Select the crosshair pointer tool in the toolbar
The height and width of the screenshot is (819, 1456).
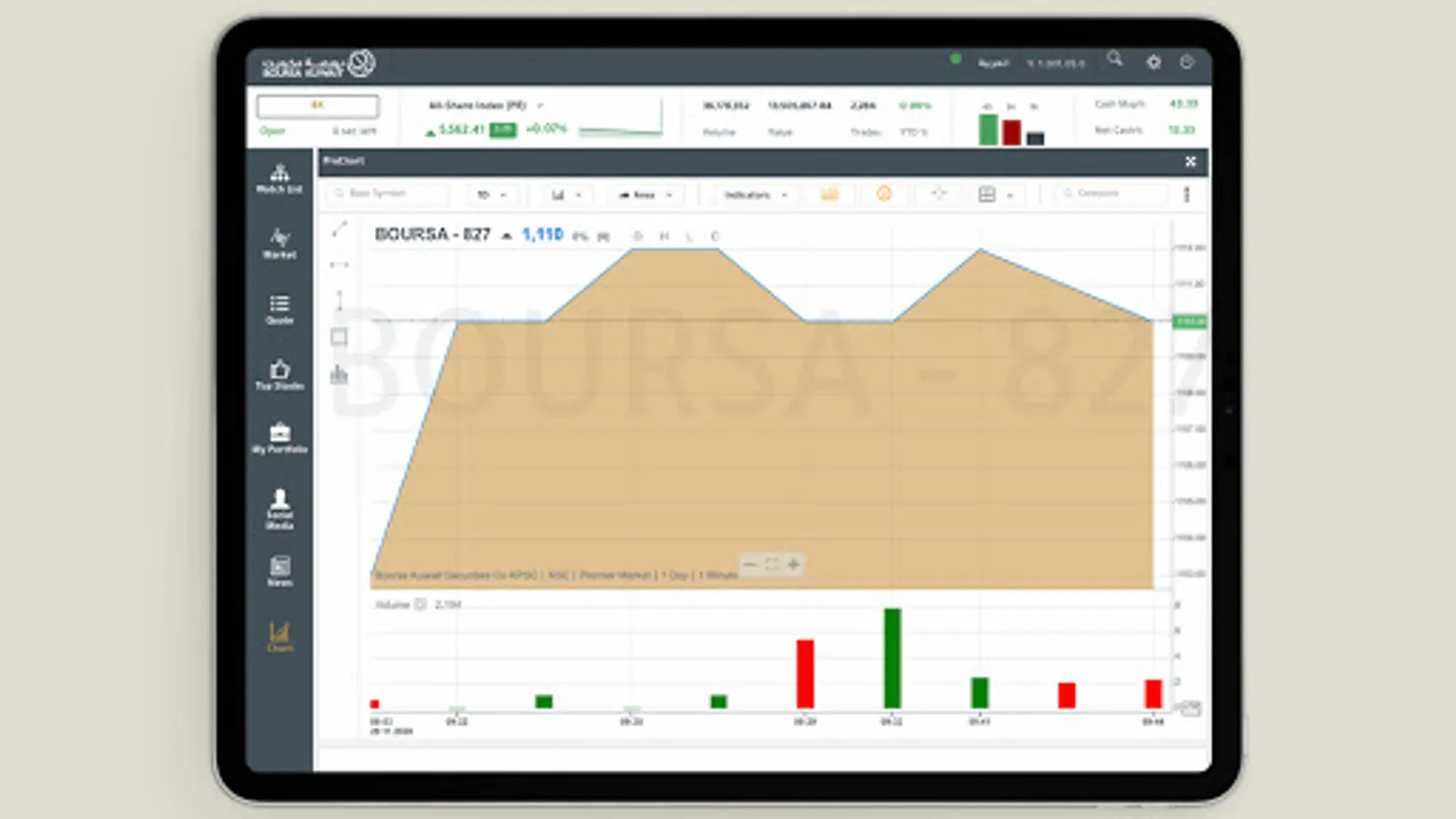(x=938, y=194)
